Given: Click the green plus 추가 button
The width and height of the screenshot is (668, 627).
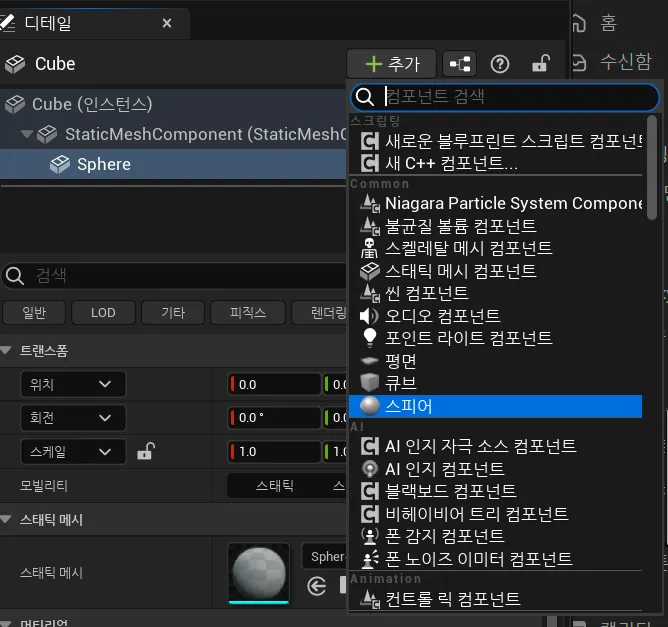Looking at the screenshot, I should pos(392,64).
